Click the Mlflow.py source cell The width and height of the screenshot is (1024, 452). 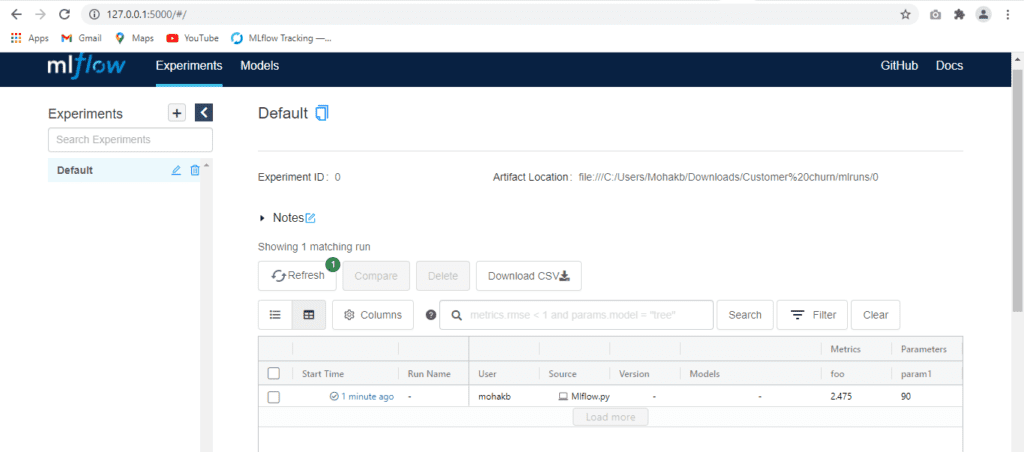pyautogui.click(x=584, y=396)
